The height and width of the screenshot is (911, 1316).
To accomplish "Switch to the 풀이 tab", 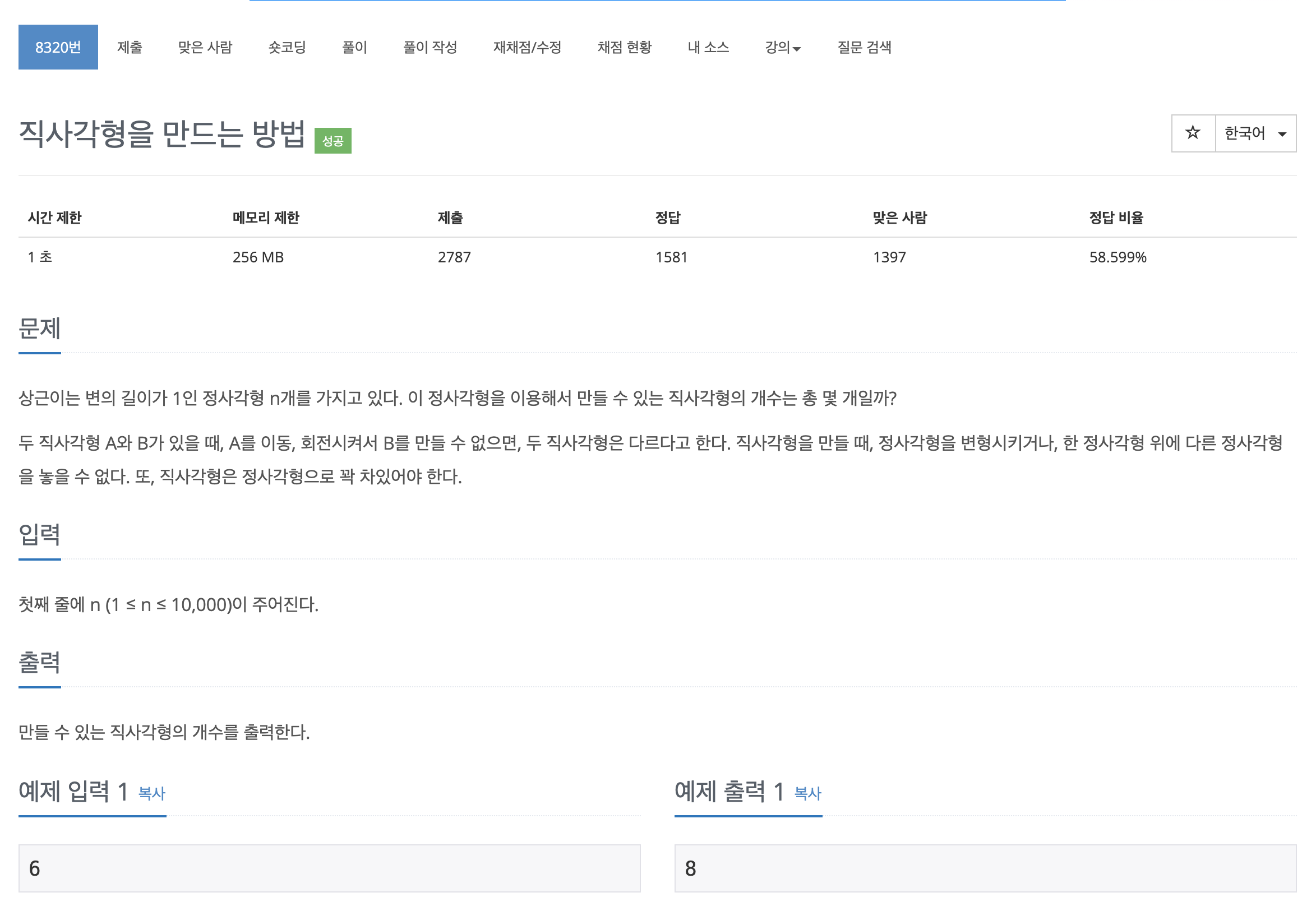I will point(354,48).
